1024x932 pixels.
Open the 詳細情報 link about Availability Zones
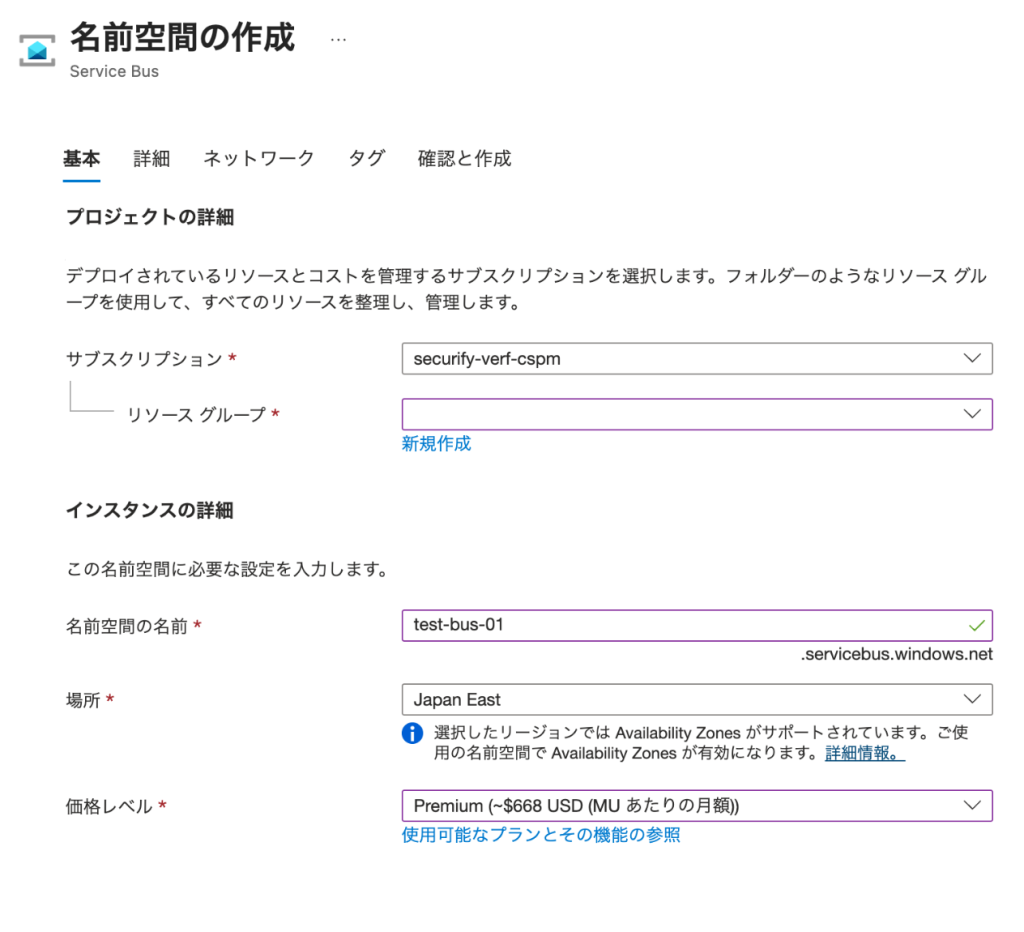click(x=865, y=753)
